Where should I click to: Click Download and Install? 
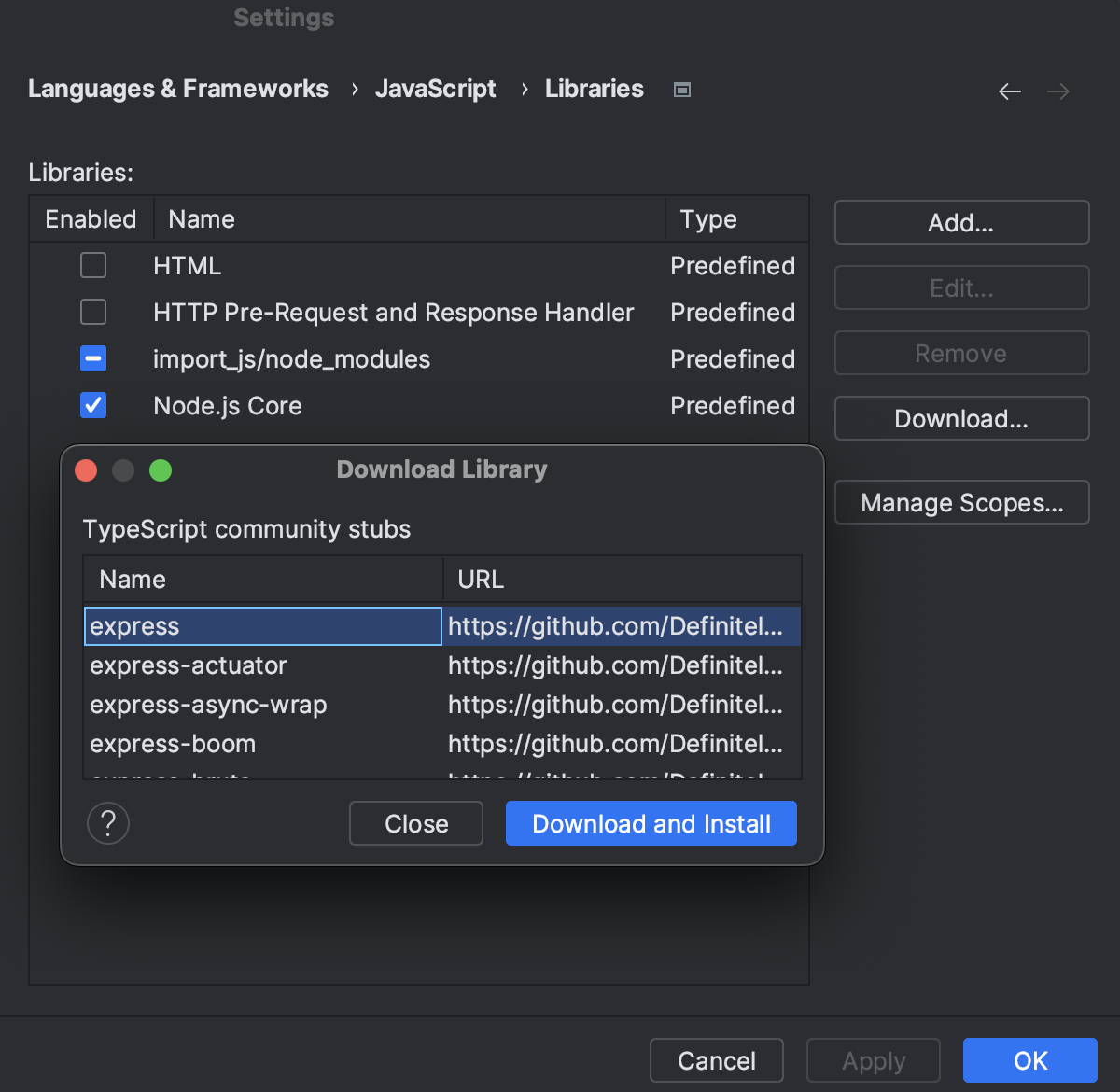651,823
